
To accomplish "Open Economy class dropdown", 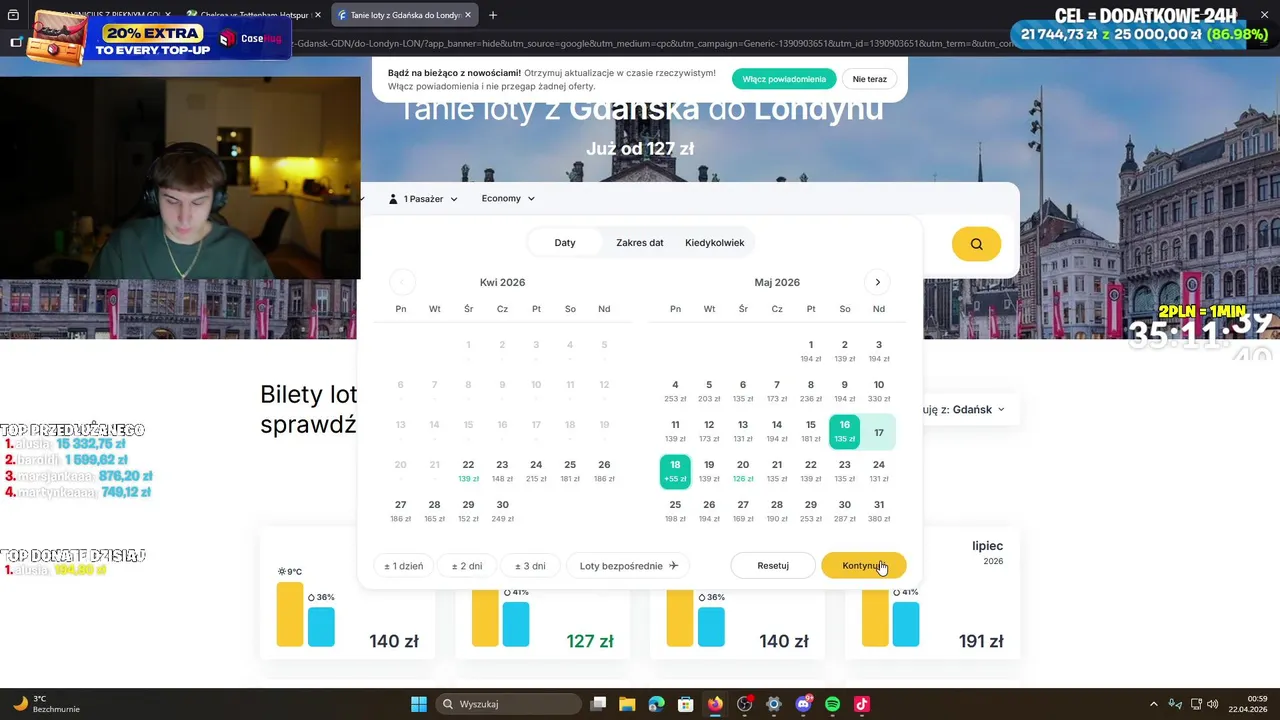I will (x=508, y=198).
